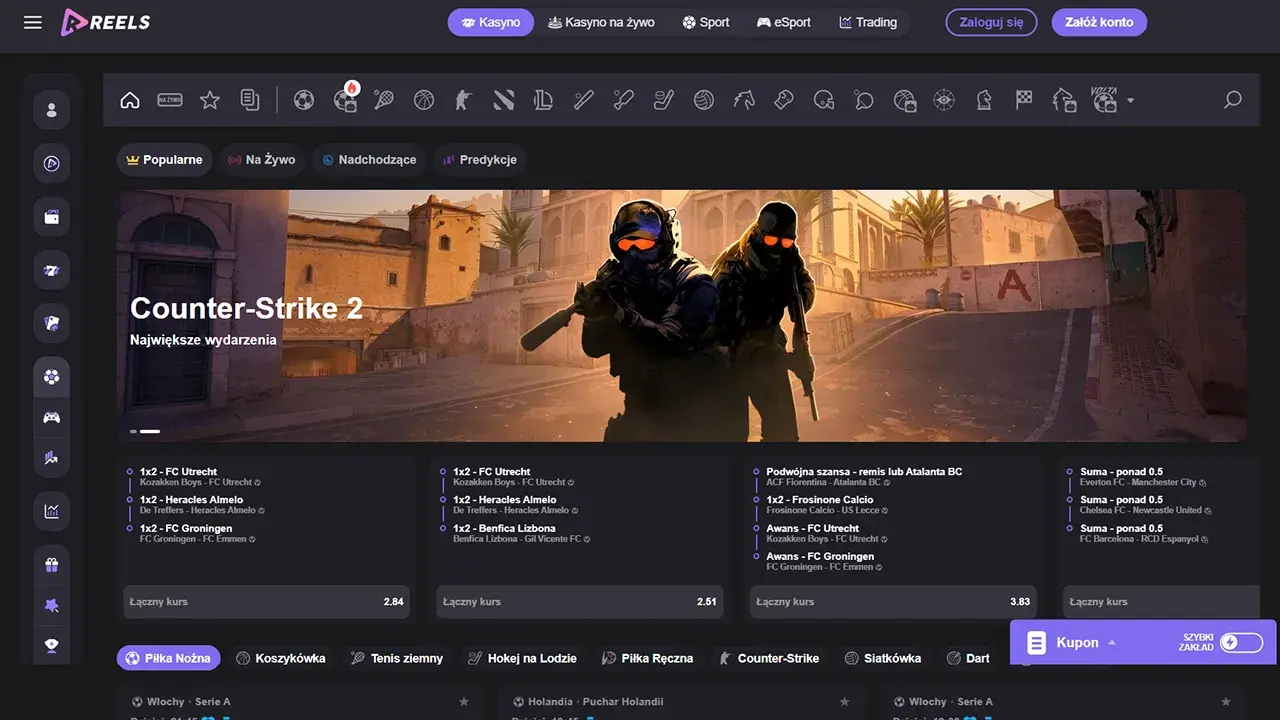Image resolution: width=1280 pixels, height=720 pixels.
Task: Choose the Counter-Strike soldier icon in the toolbar
Action: click(x=463, y=100)
